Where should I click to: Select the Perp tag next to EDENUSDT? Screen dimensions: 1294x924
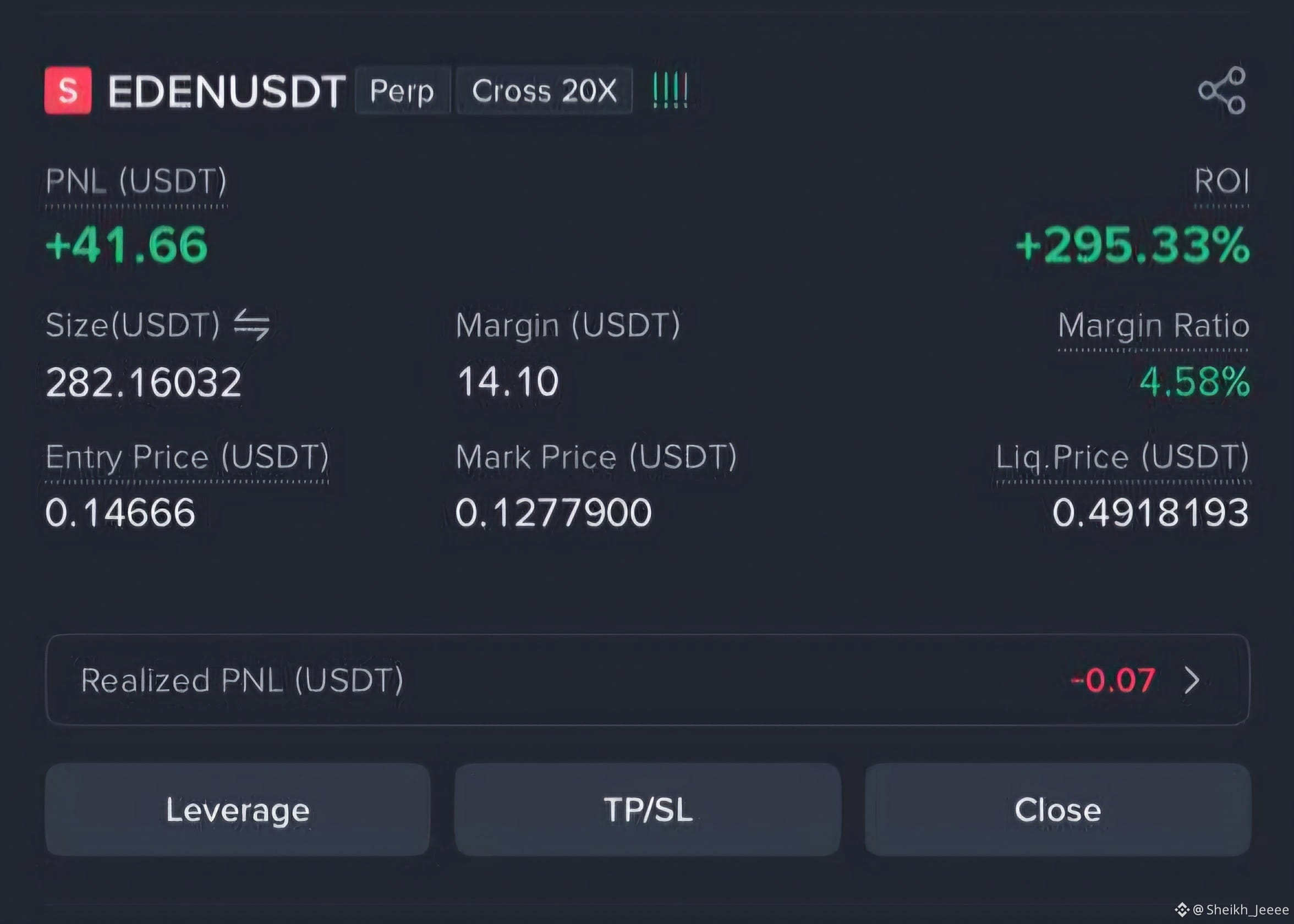[402, 90]
